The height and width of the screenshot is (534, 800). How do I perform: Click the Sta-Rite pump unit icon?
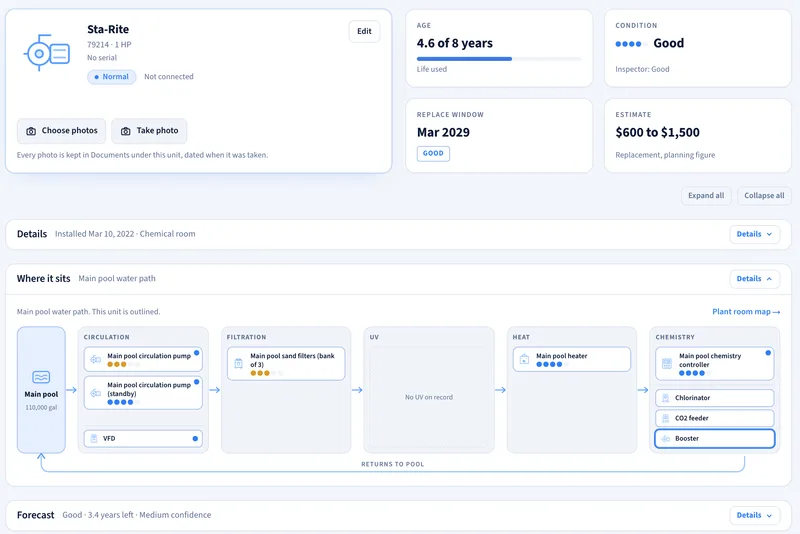pyautogui.click(x=47, y=53)
